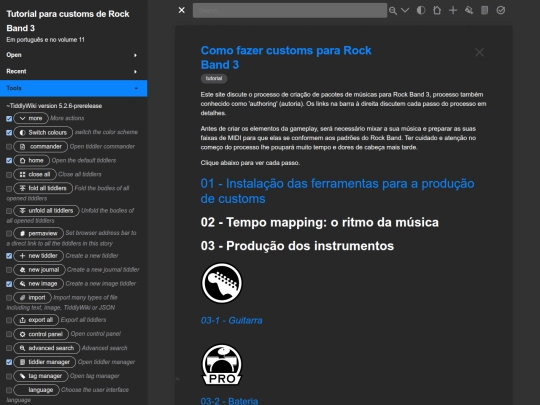Click the checkmark save icon in top toolbar
Image resolution: width=540 pixels, height=405 pixels.
[x=501, y=10]
